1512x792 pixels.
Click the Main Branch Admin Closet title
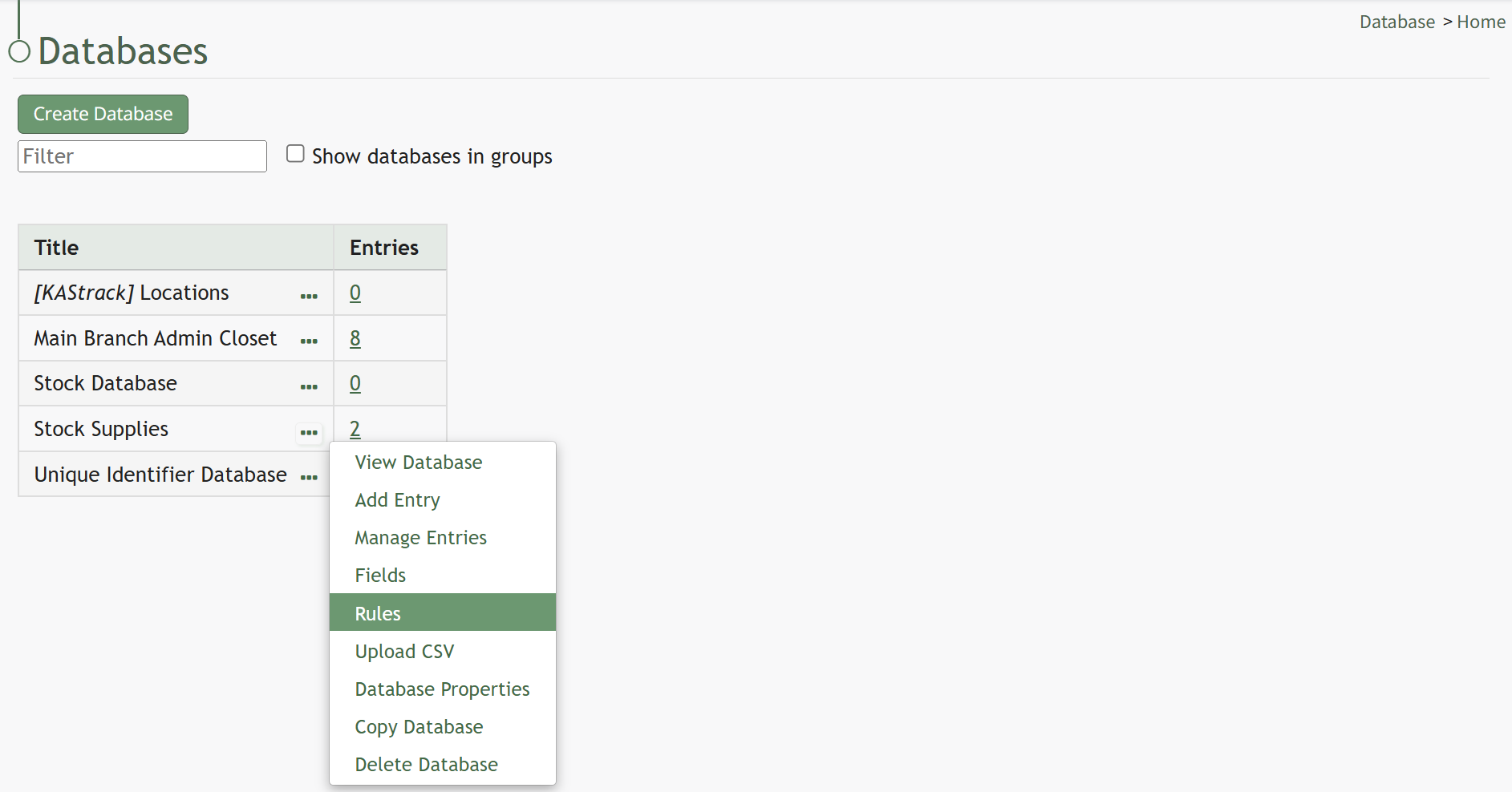[156, 338]
